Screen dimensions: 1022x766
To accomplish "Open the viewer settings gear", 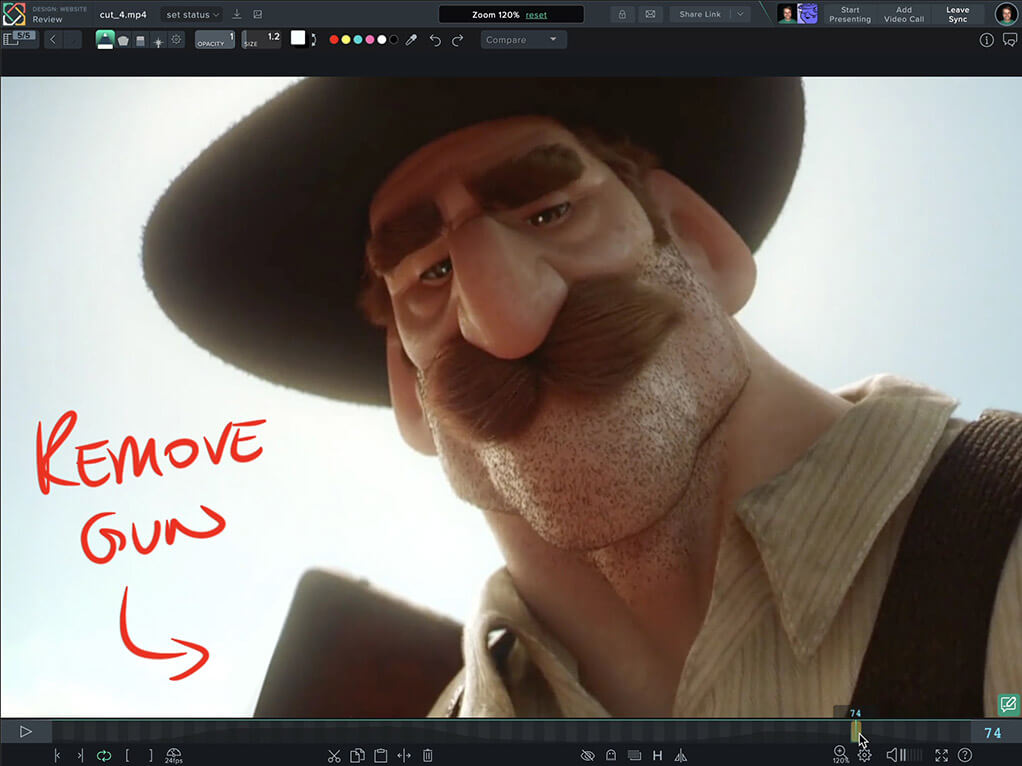I will (x=865, y=756).
